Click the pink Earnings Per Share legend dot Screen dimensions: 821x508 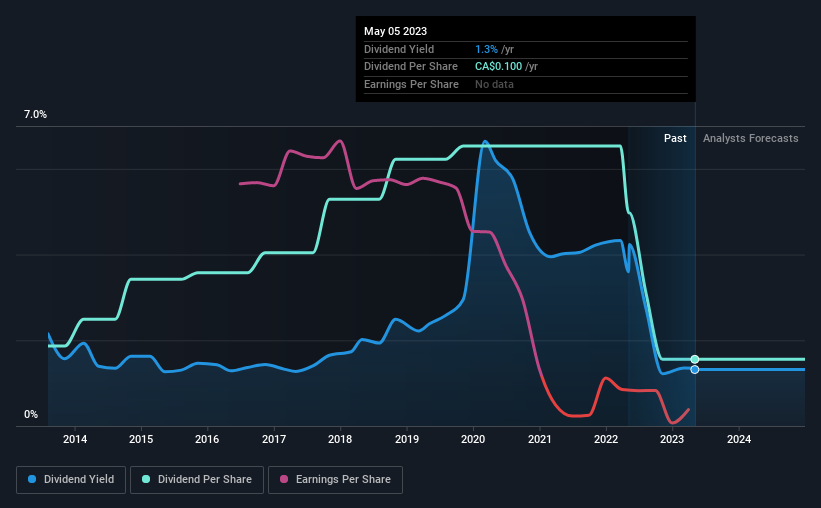pos(284,479)
